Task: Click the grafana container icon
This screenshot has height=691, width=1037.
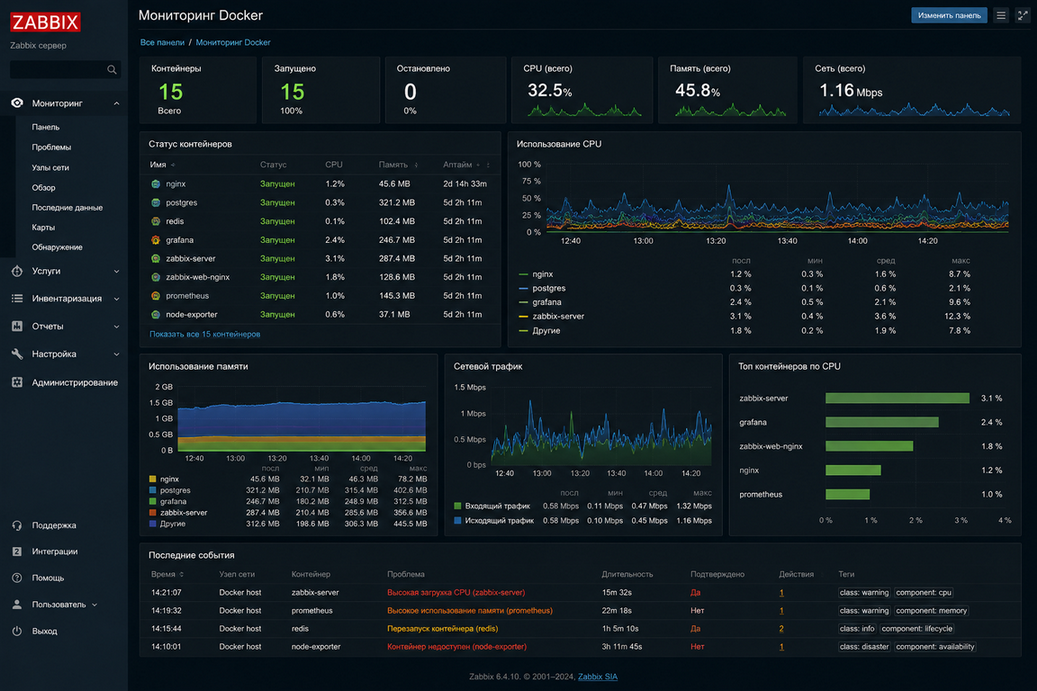Action: pos(155,240)
